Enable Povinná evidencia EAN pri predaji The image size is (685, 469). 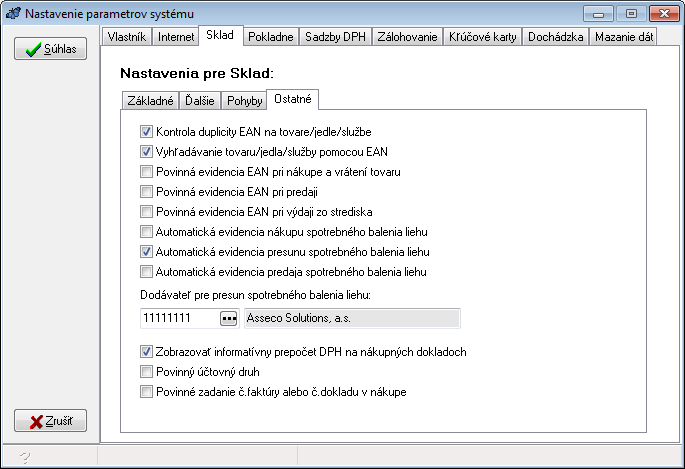[146, 192]
